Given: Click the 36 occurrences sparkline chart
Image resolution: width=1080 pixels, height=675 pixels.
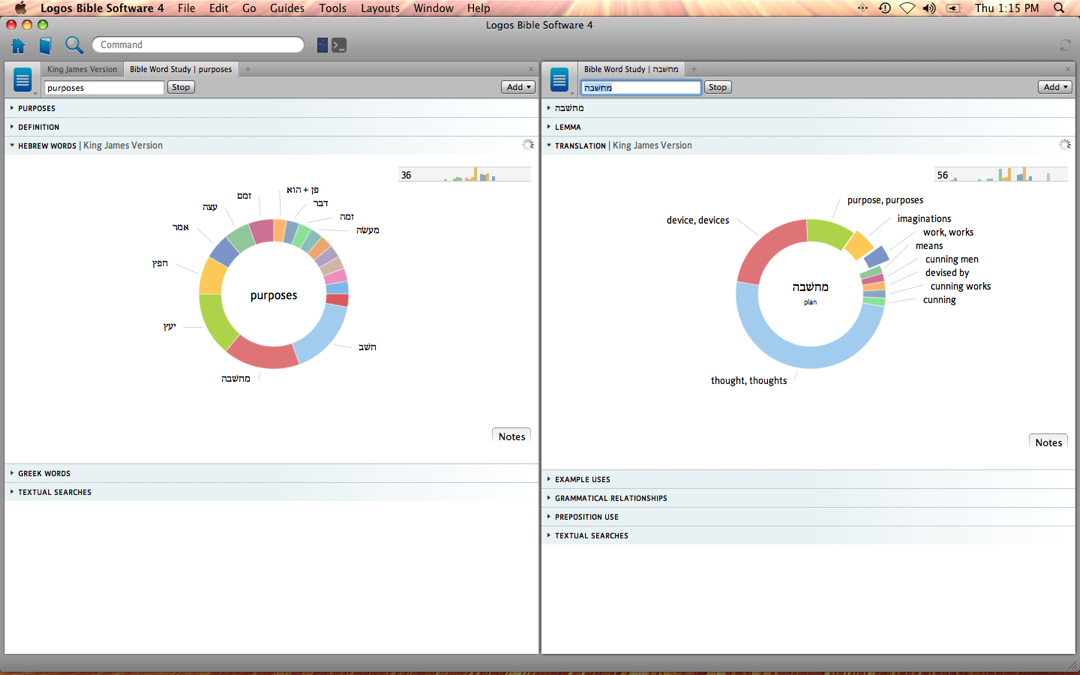Looking at the screenshot, I should pyautogui.click(x=465, y=175).
